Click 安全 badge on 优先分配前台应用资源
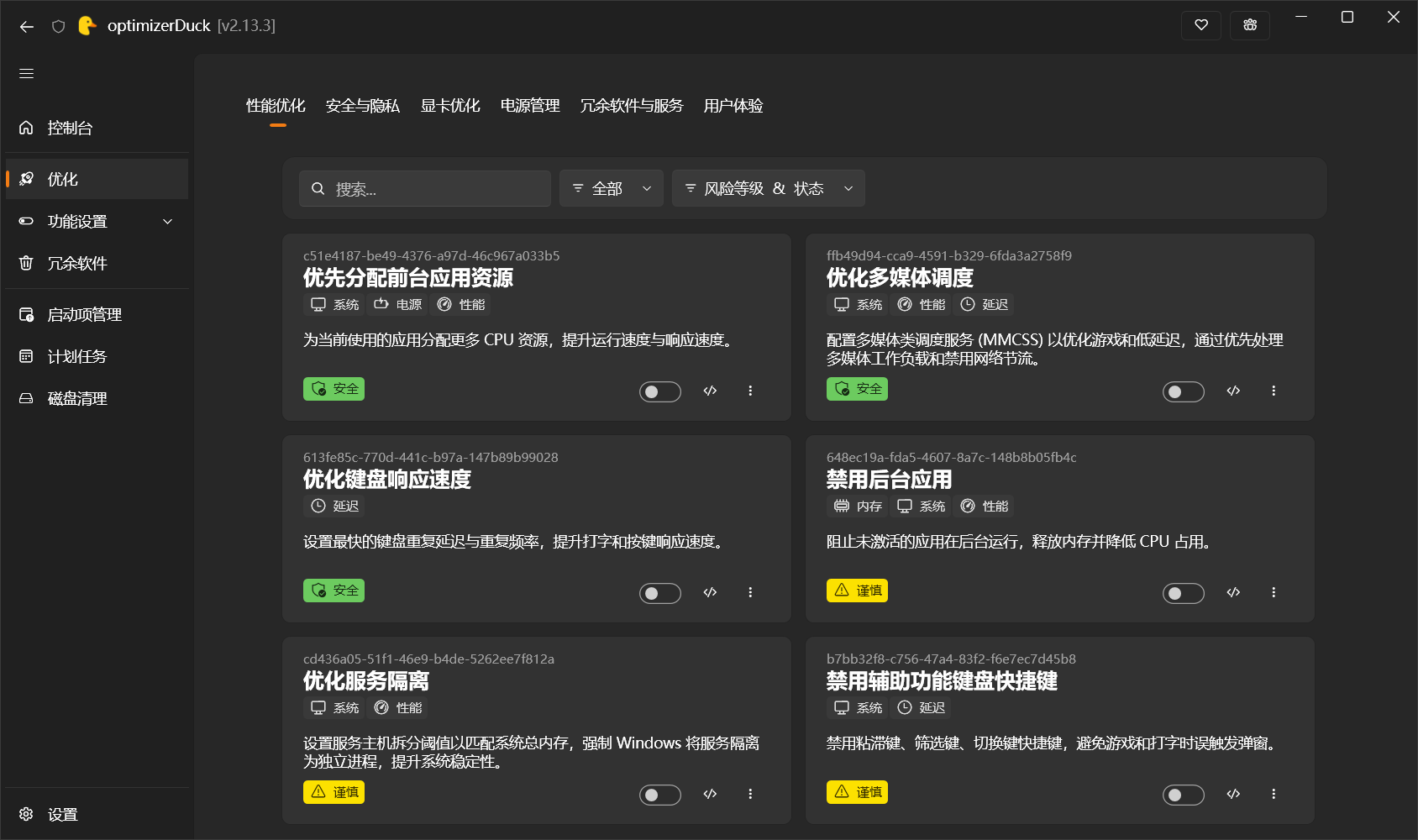This screenshot has width=1418, height=840. click(333, 389)
